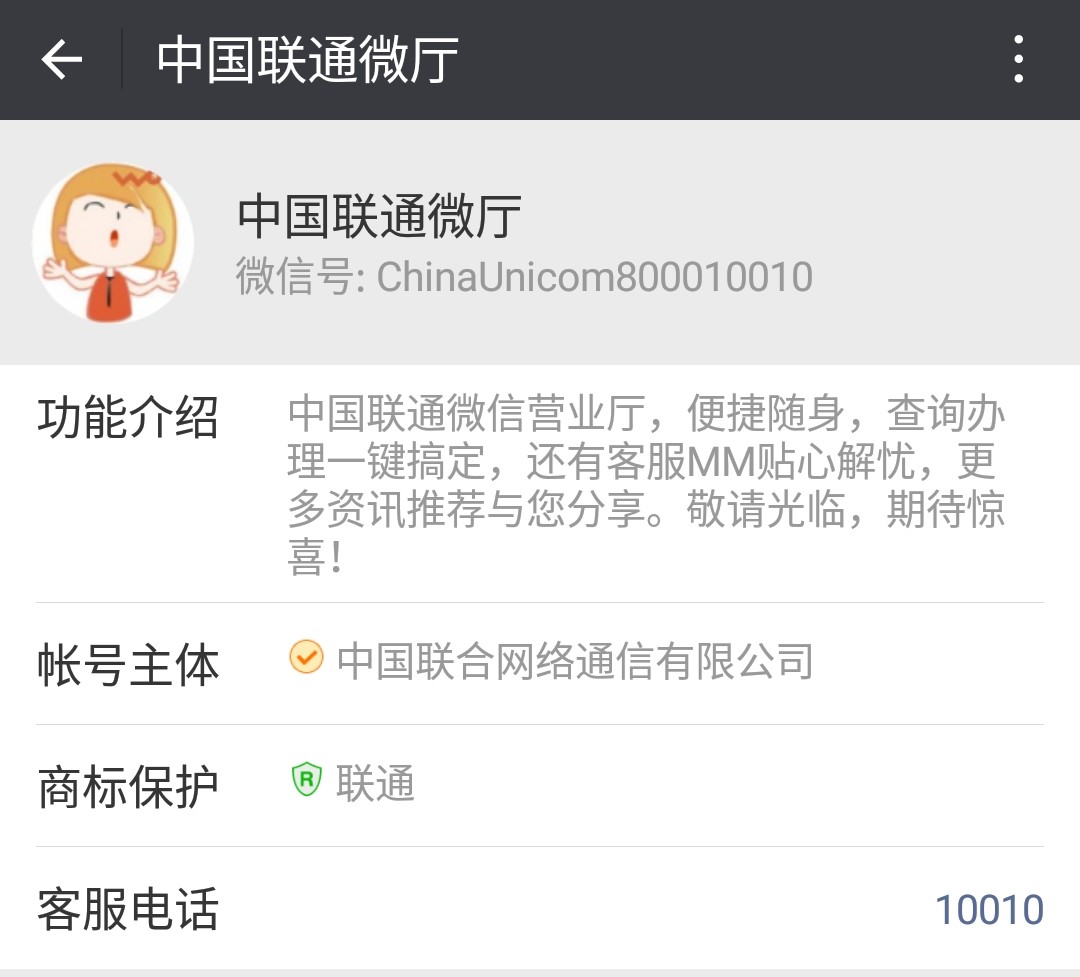This screenshot has width=1080, height=977.
Task: Tap the cartoon girl avatar
Action: 112,242
